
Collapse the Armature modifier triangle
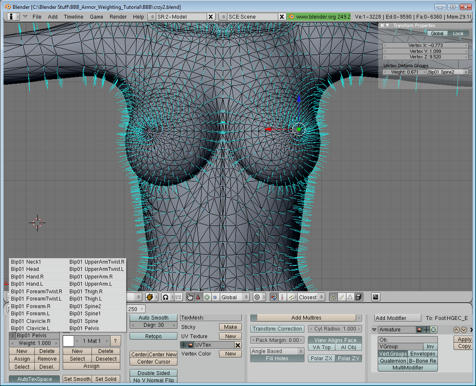[374, 329]
